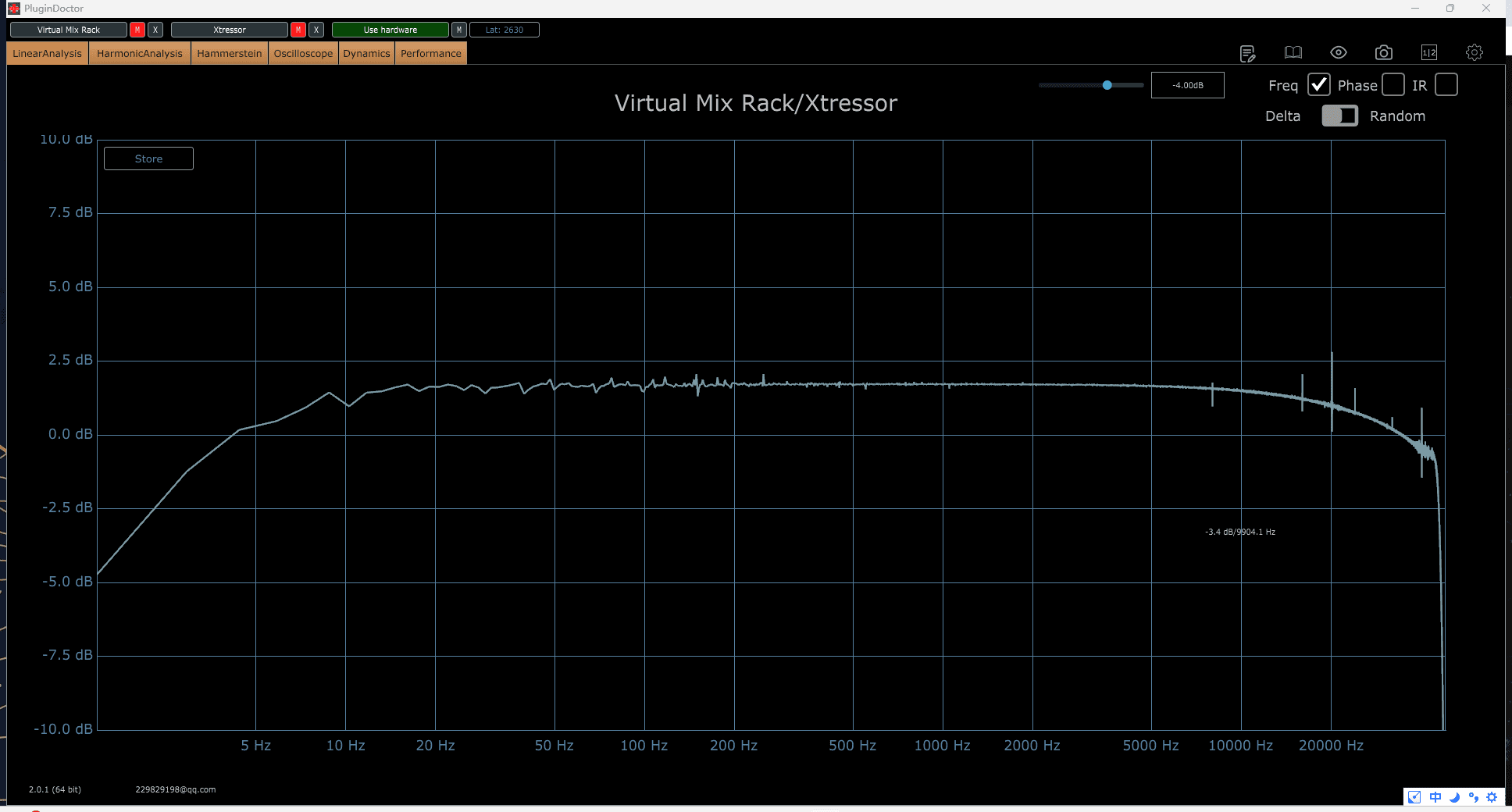
Task: Click the 0.0 dB axis label
Action: (70, 434)
